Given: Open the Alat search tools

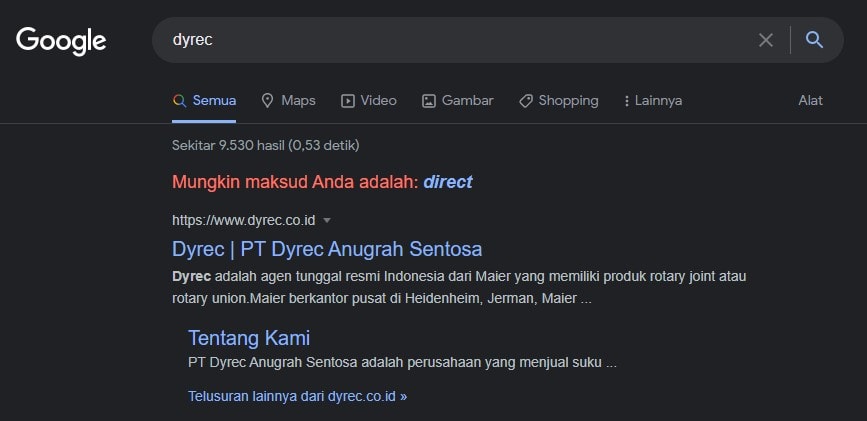Looking at the screenshot, I should (x=810, y=101).
